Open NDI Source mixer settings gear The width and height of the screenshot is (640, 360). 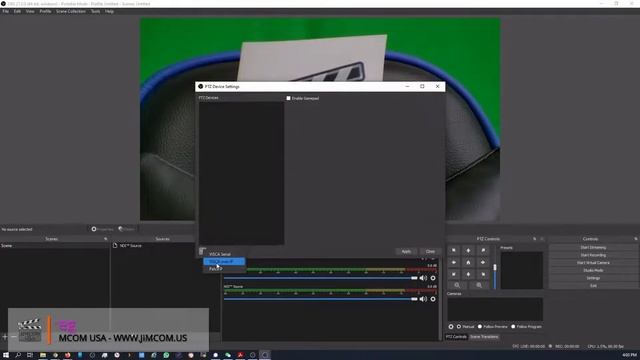(433, 299)
